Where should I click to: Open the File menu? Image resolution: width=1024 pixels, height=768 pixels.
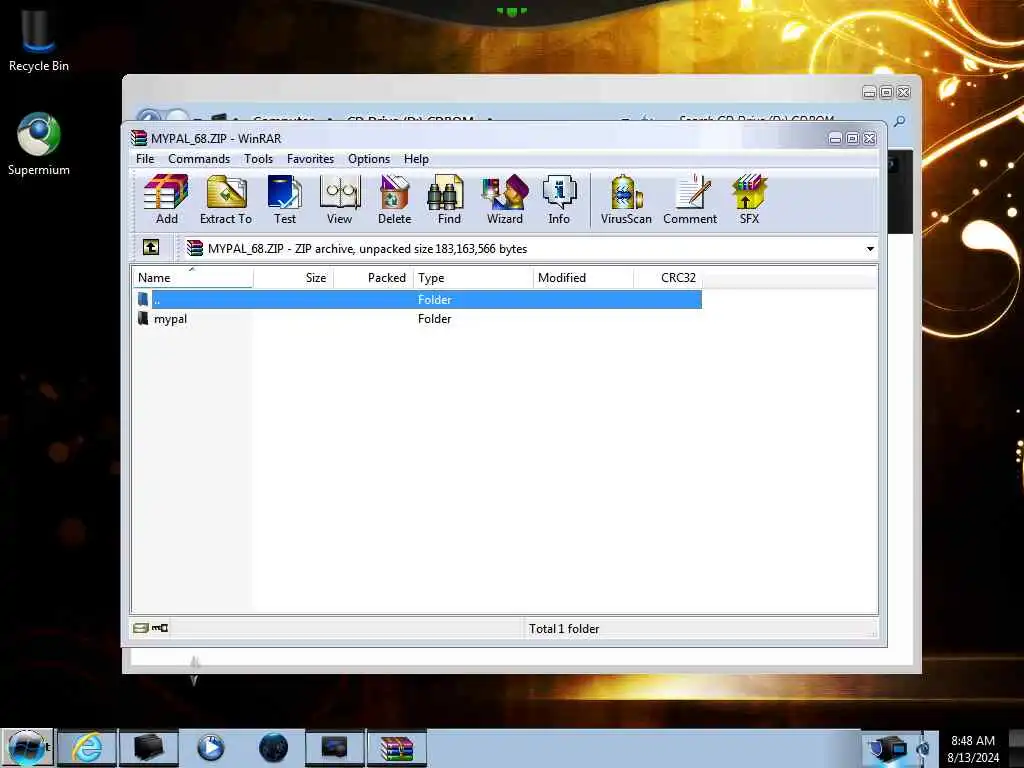click(145, 159)
